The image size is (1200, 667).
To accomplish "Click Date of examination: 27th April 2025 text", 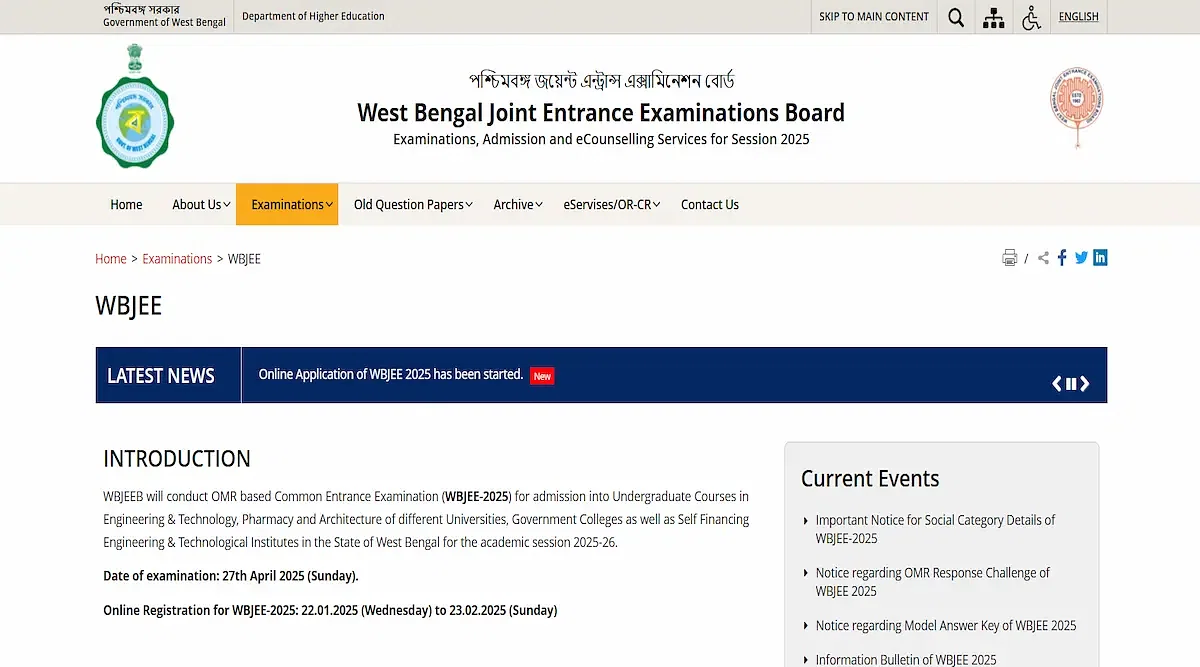I will tap(231, 576).
